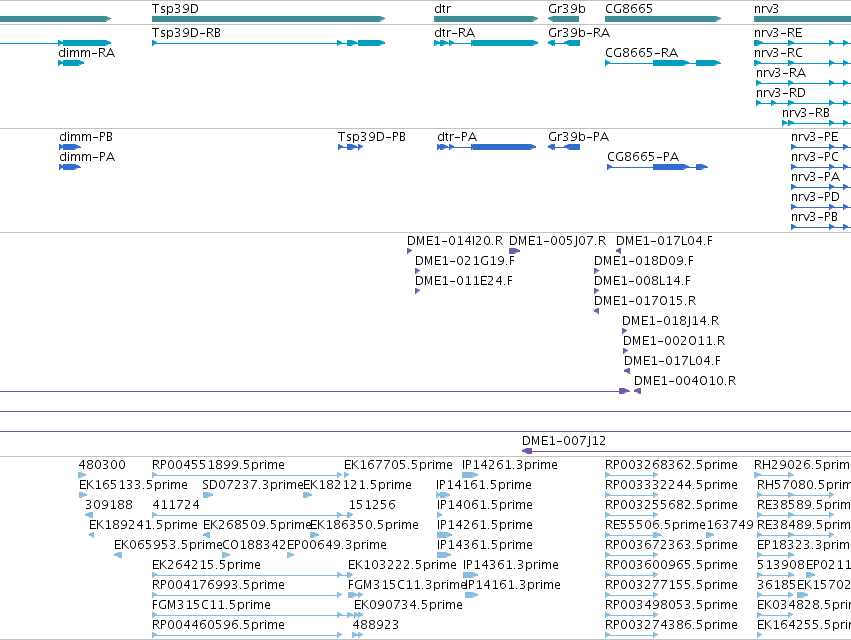Click the EK090734.5prime EST label
The height and width of the screenshot is (640, 851).
coord(408,605)
